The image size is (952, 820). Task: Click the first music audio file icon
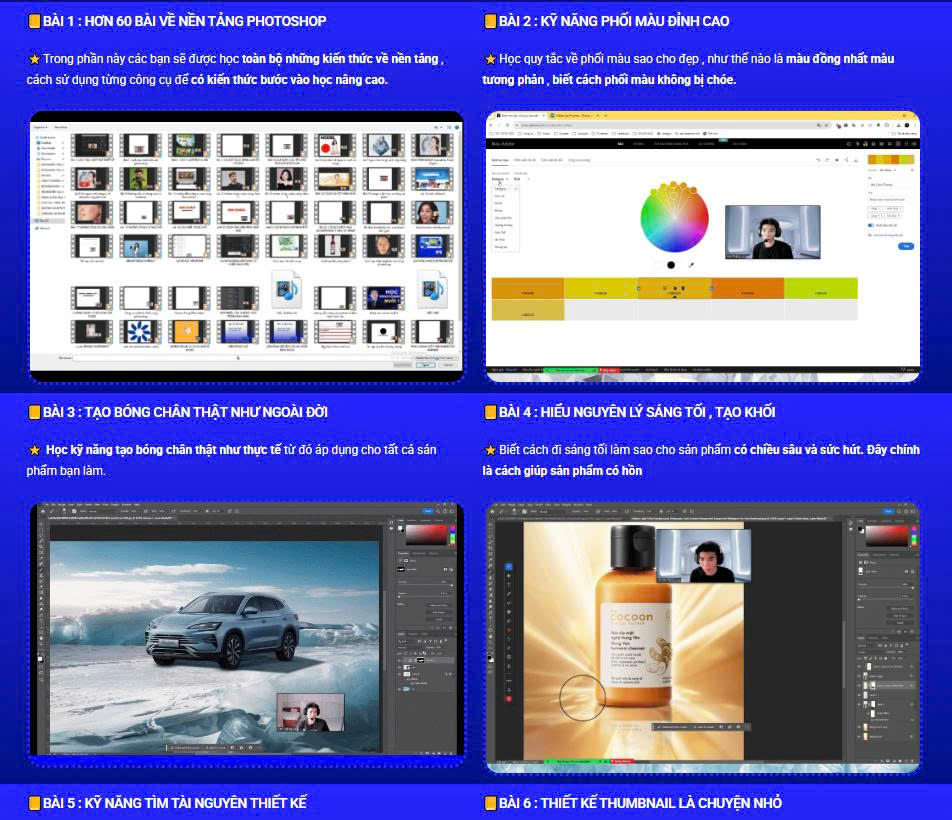[286, 289]
